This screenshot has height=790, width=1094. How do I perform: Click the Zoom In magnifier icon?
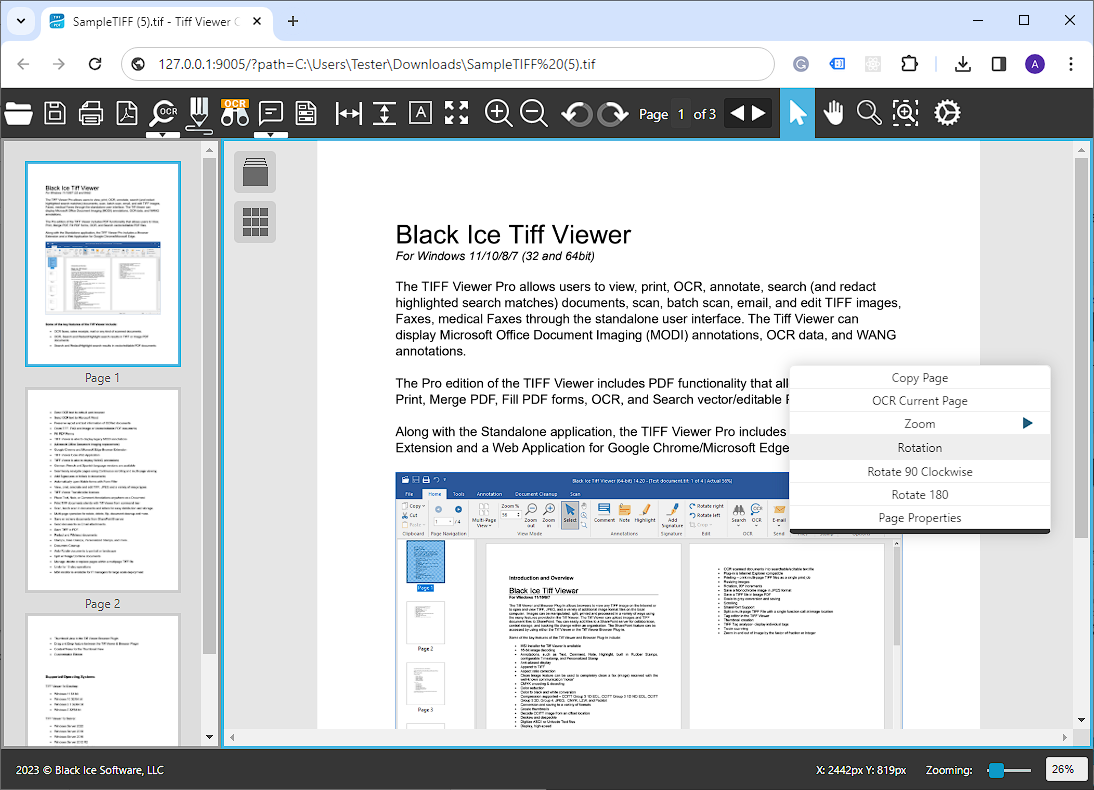pyautogui.click(x=498, y=113)
